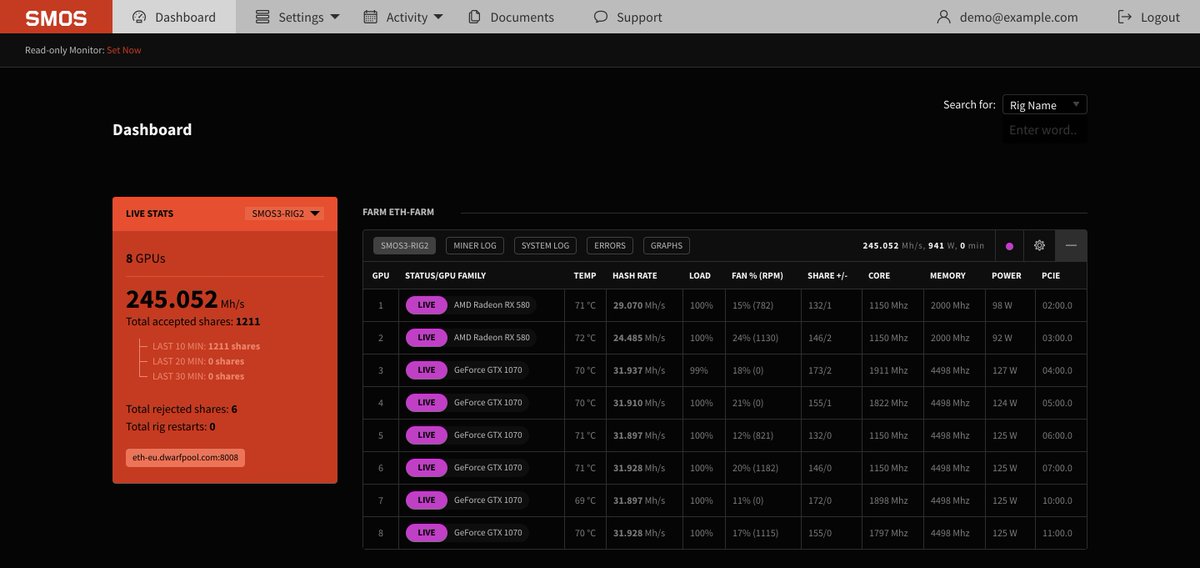1200x568 pixels.
Task: Open the System Log tab
Action: coord(545,245)
